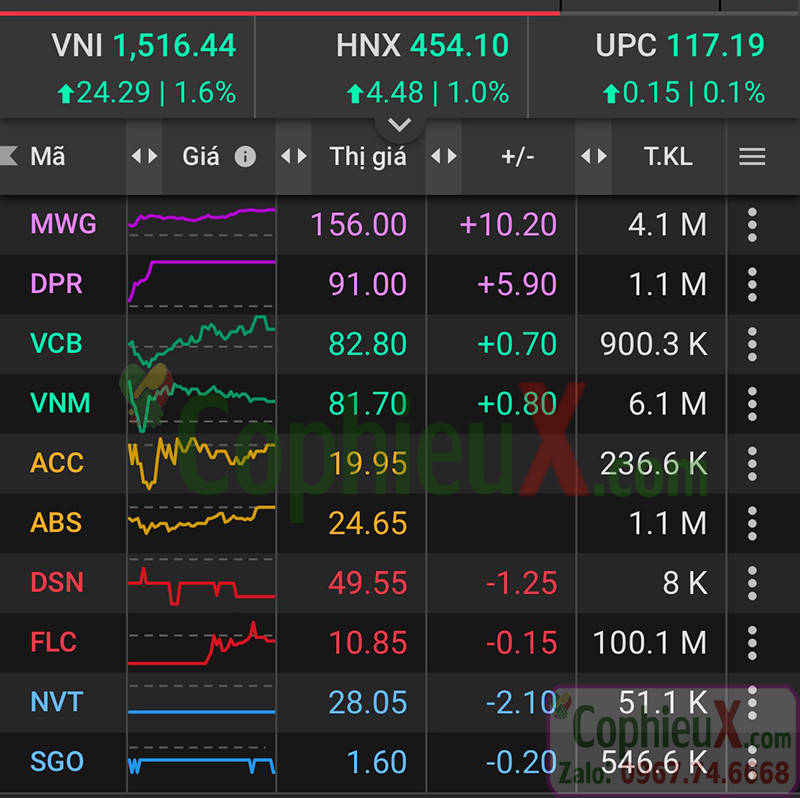Click the info icon beside Giá
The image size is (800, 798).
(x=245, y=157)
